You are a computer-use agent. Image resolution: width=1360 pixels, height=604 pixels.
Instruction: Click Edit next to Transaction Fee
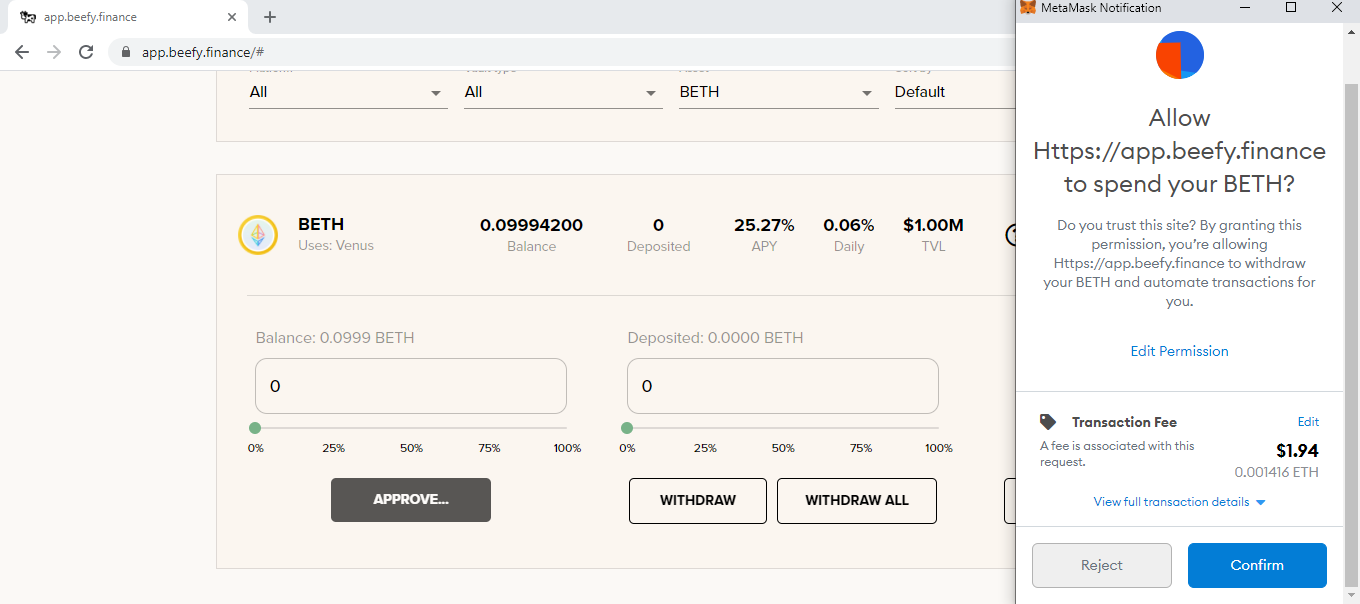tap(1308, 422)
